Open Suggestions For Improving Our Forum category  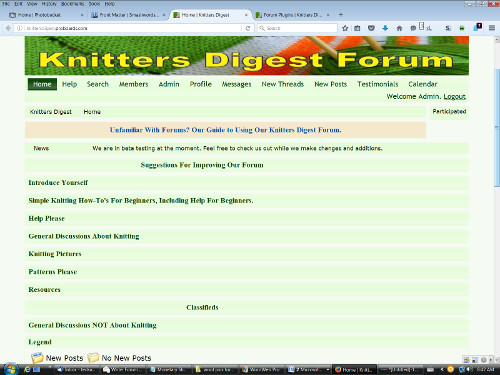point(202,165)
